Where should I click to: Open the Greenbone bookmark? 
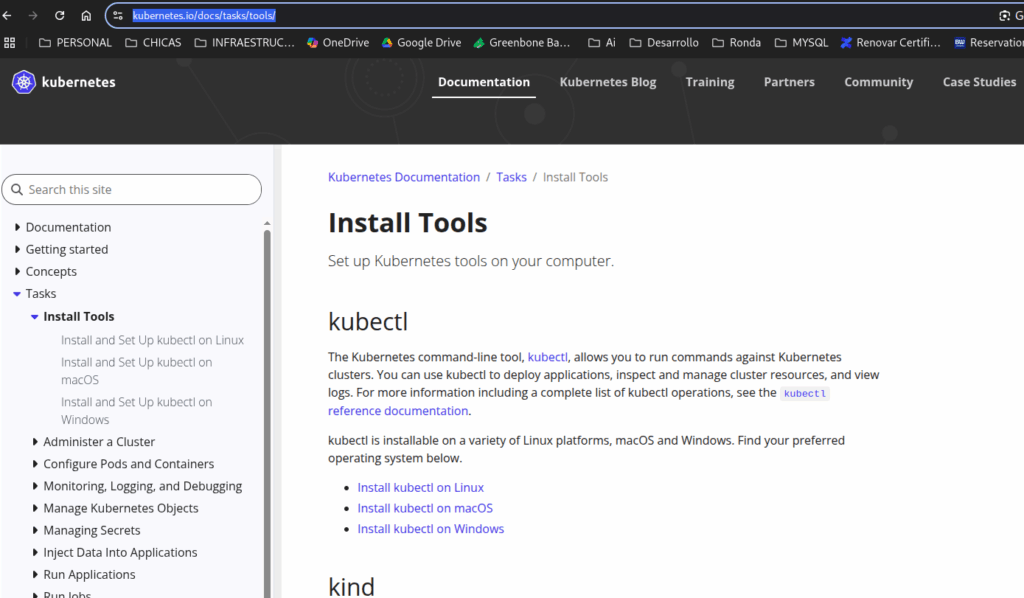[522, 42]
